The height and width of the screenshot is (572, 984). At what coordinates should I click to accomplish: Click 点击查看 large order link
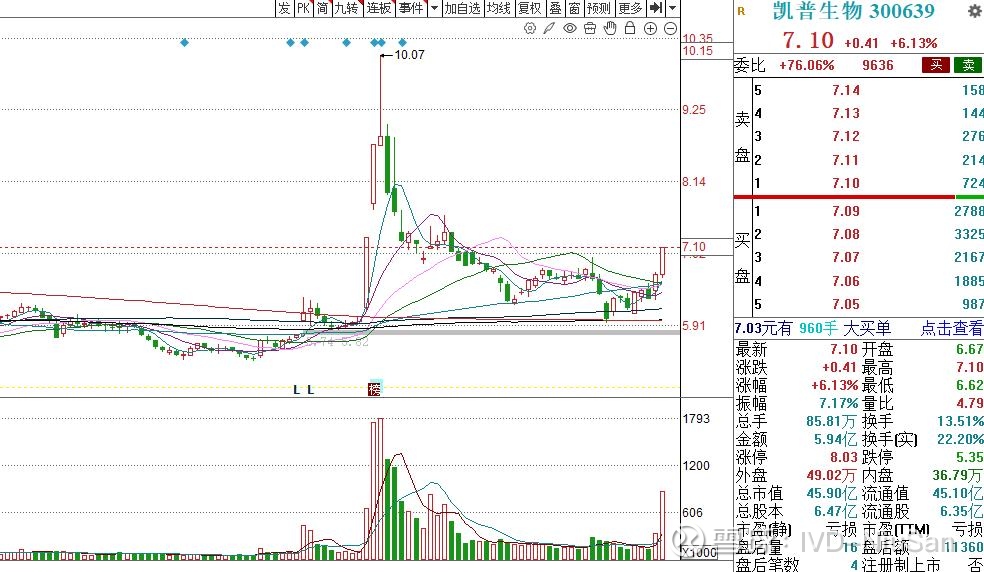point(951,328)
